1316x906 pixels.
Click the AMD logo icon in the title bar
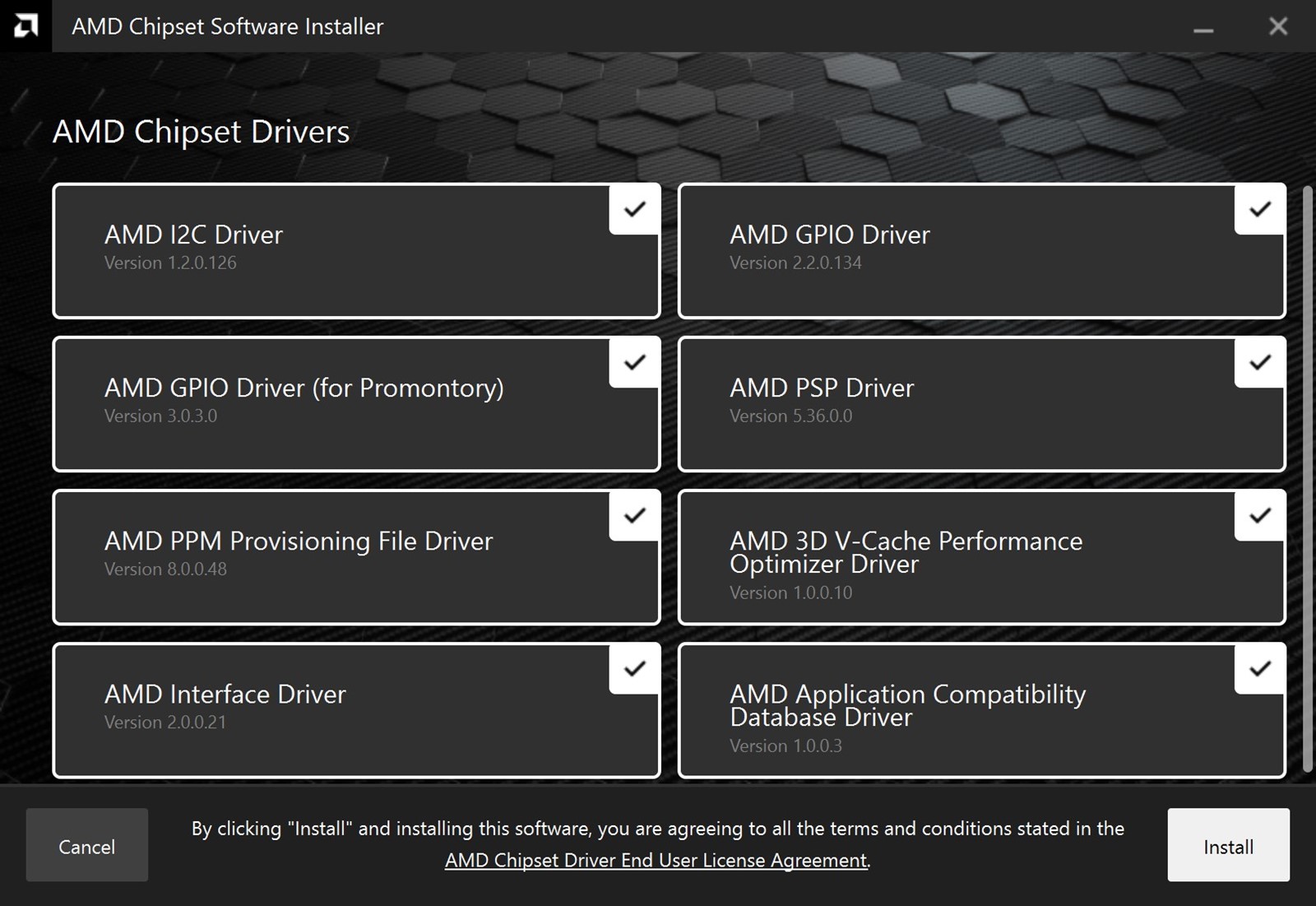click(x=26, y=26)
